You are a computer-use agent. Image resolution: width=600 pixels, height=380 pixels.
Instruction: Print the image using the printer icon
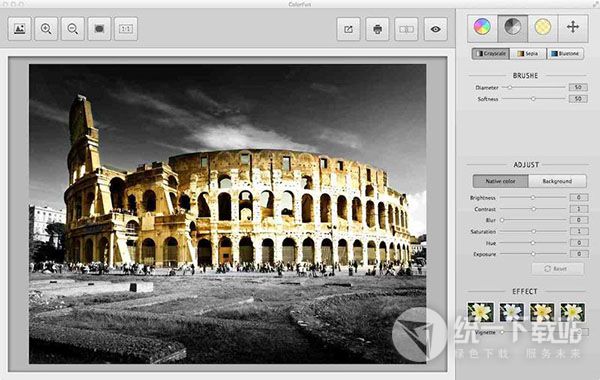377,29
